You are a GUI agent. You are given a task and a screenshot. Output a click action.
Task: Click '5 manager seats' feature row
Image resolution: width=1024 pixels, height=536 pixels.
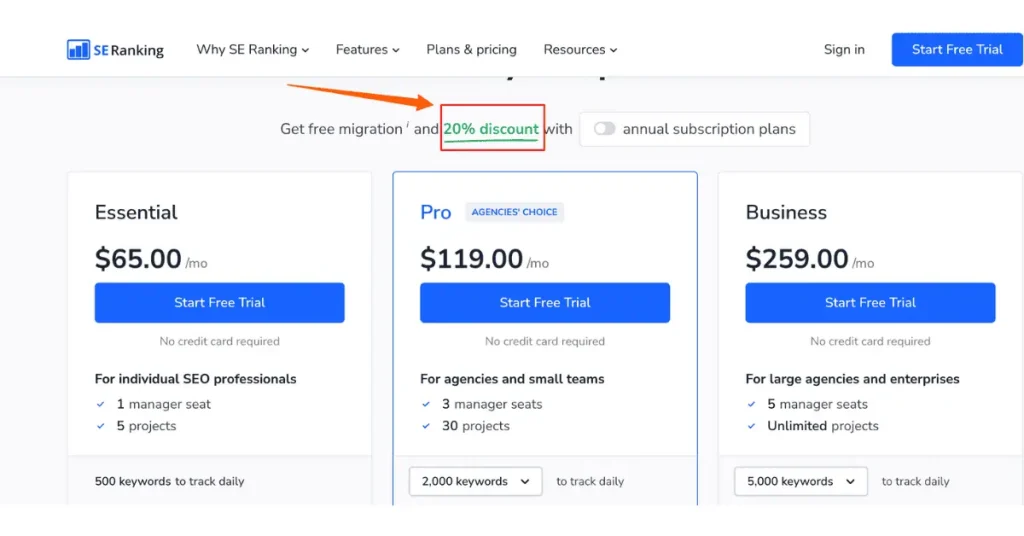(x=807, y=404)
